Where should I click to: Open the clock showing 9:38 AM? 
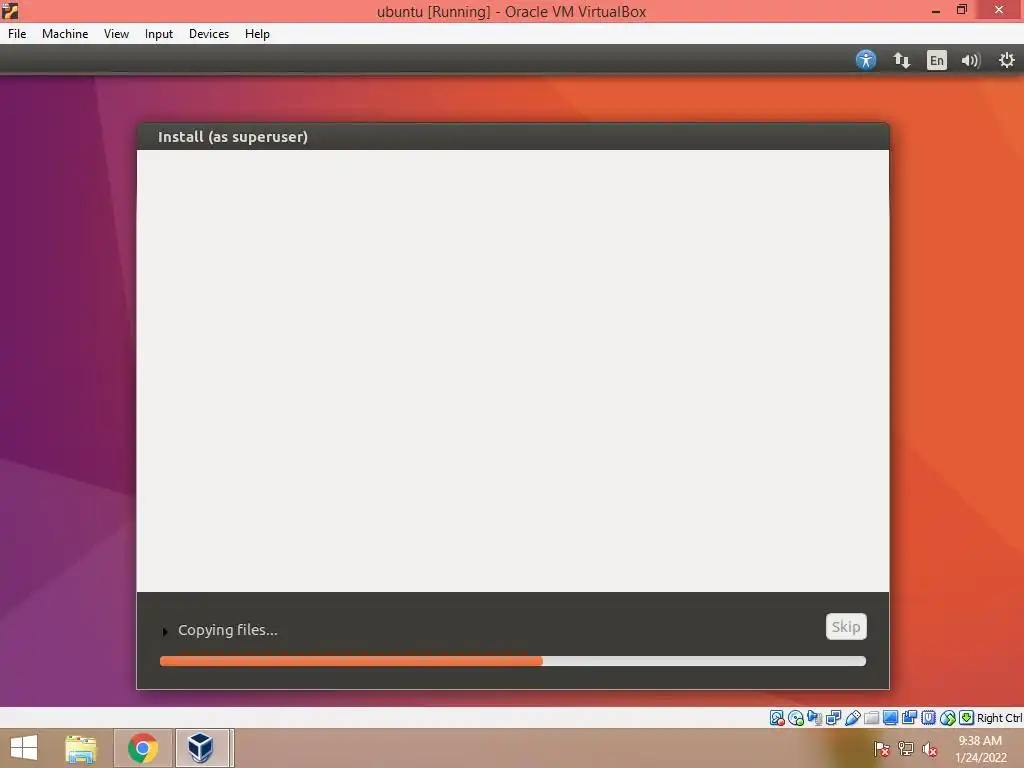pyautogui.click(x=980, y=749)
